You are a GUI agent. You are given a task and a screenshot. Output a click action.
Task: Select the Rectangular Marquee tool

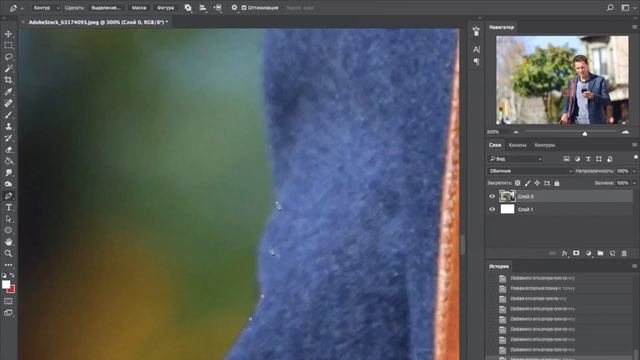point(8,45)
